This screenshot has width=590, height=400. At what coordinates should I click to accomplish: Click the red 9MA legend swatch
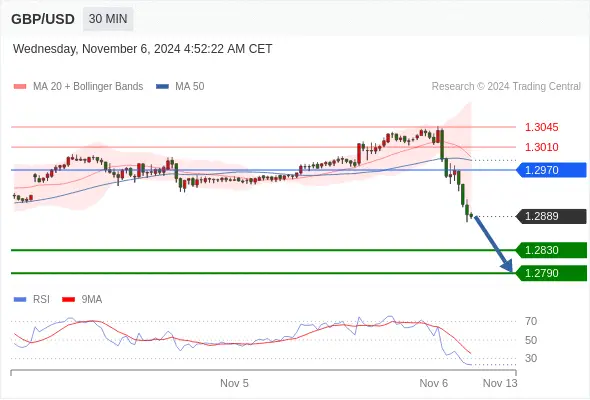tap(68, 300)
